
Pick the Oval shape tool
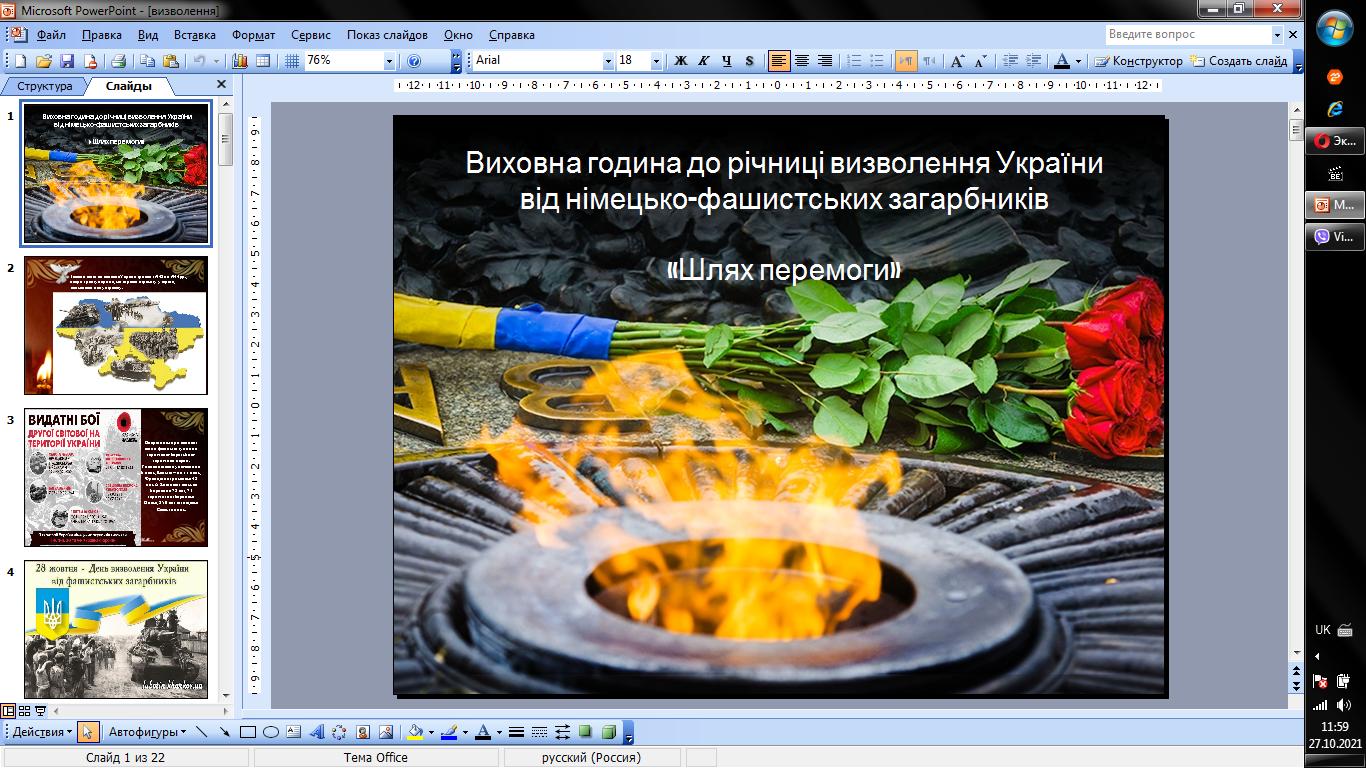click(x=270, y=732)
